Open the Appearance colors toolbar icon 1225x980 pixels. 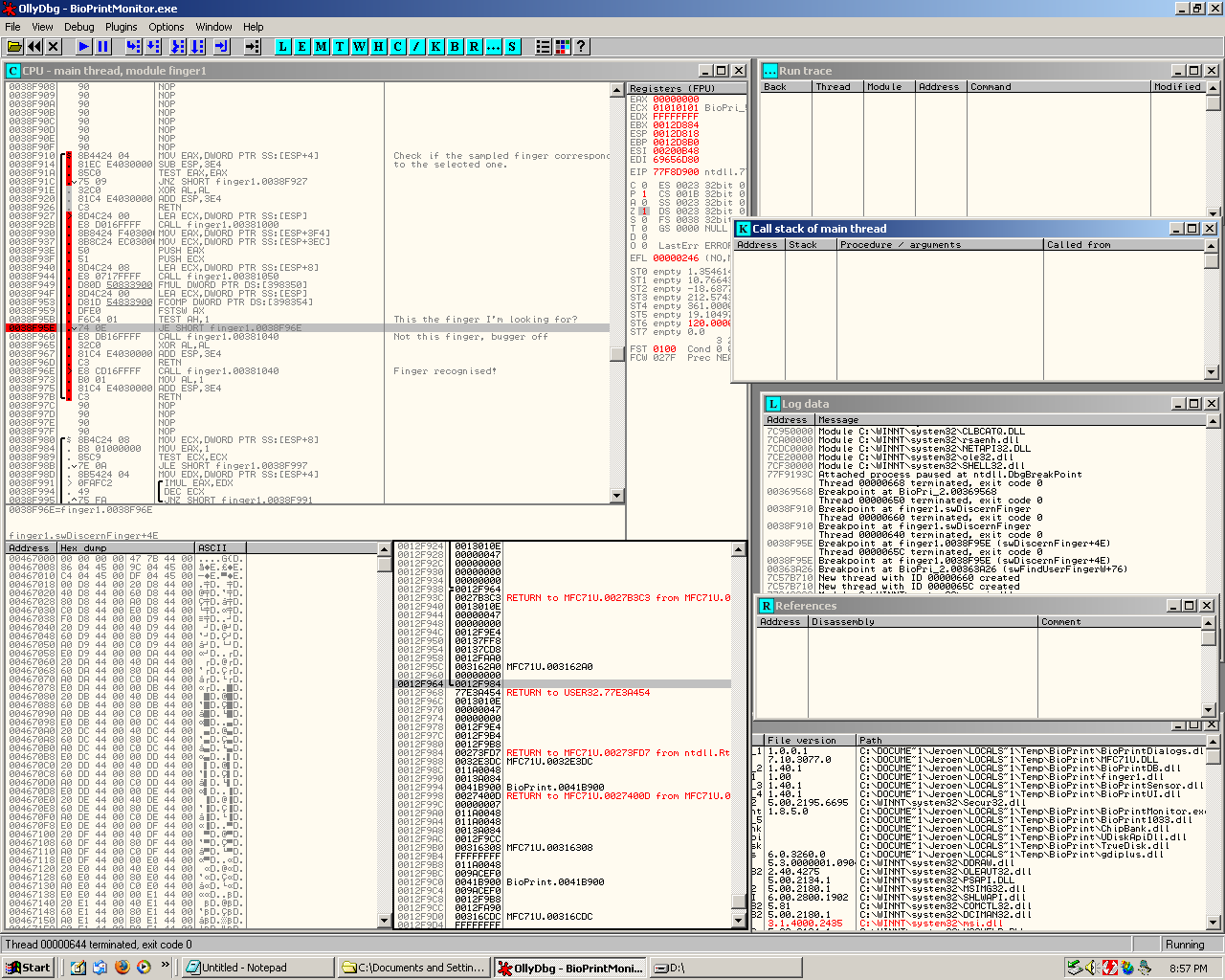coord(563,46)
